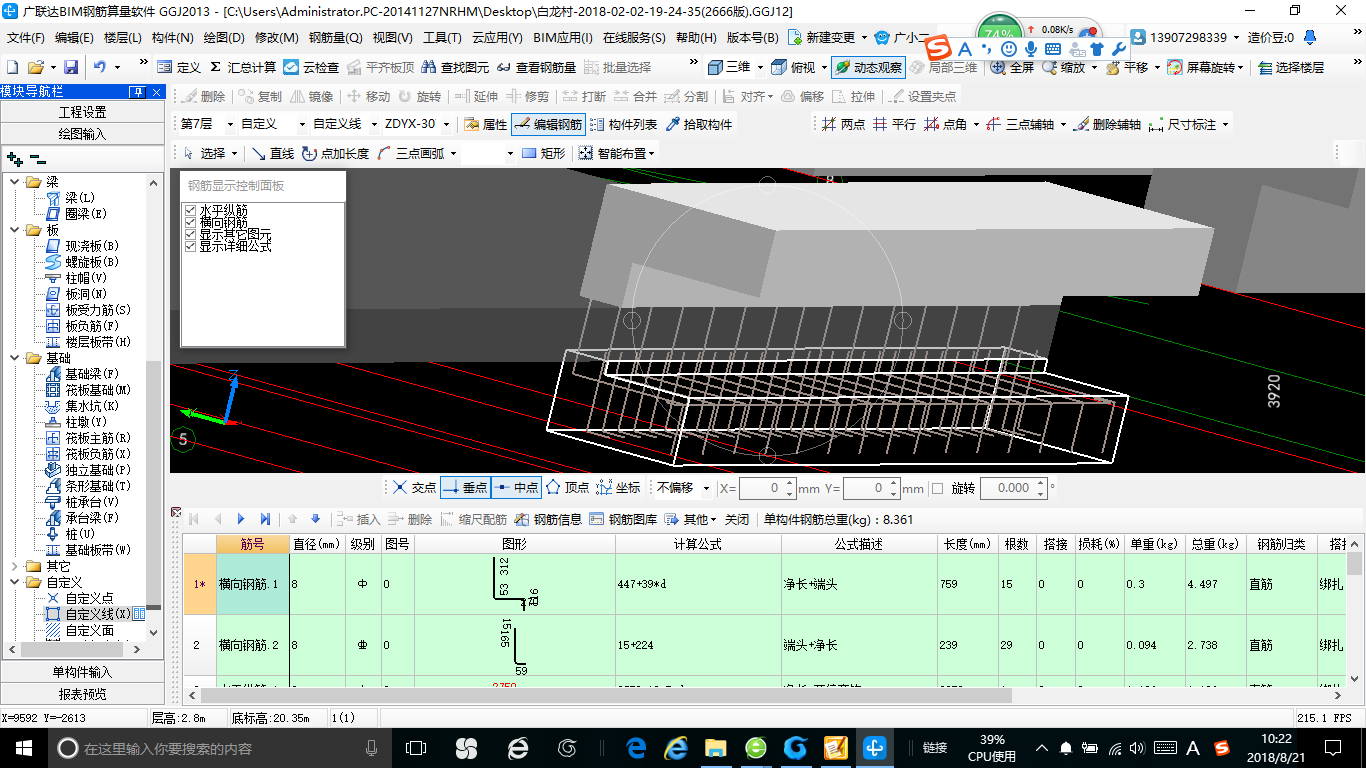
Task: Launch 云检查 cloud check
Action: coord(311,67)
